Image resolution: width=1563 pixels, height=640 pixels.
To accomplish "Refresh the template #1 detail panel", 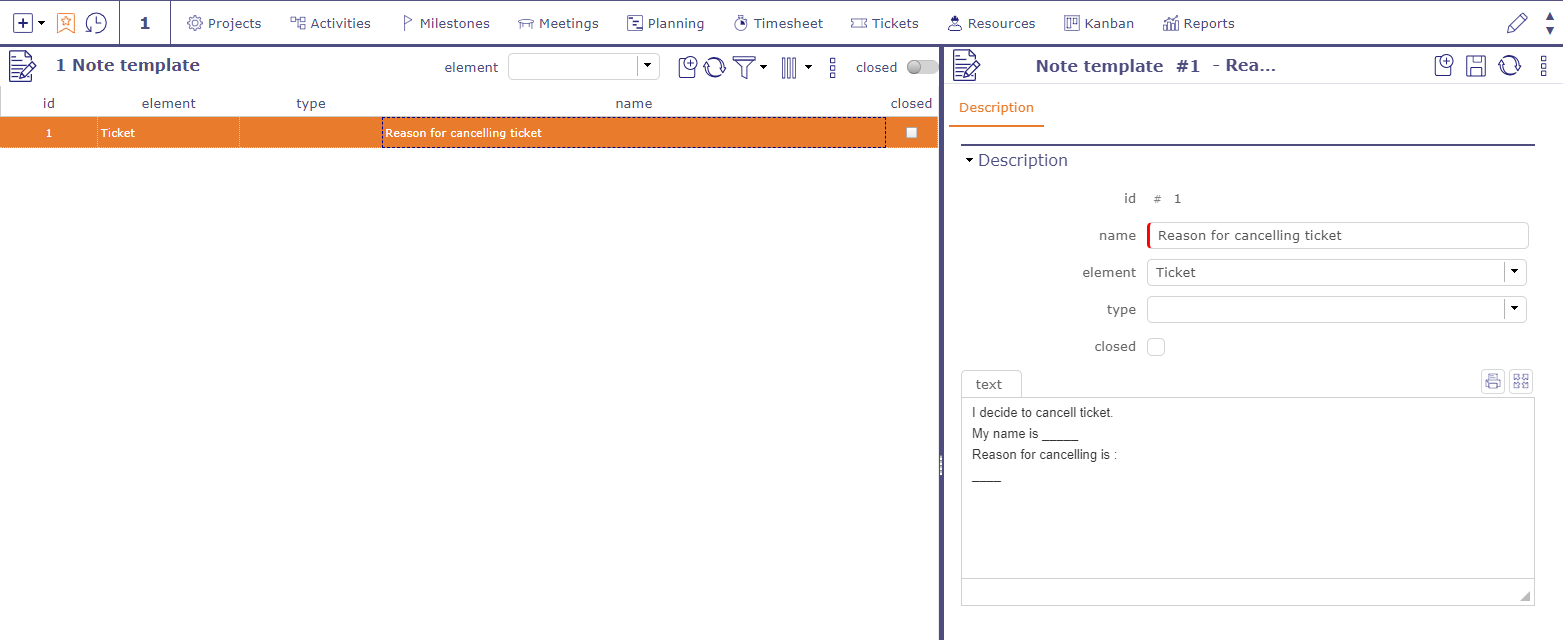I will (x=1509, y=64).
